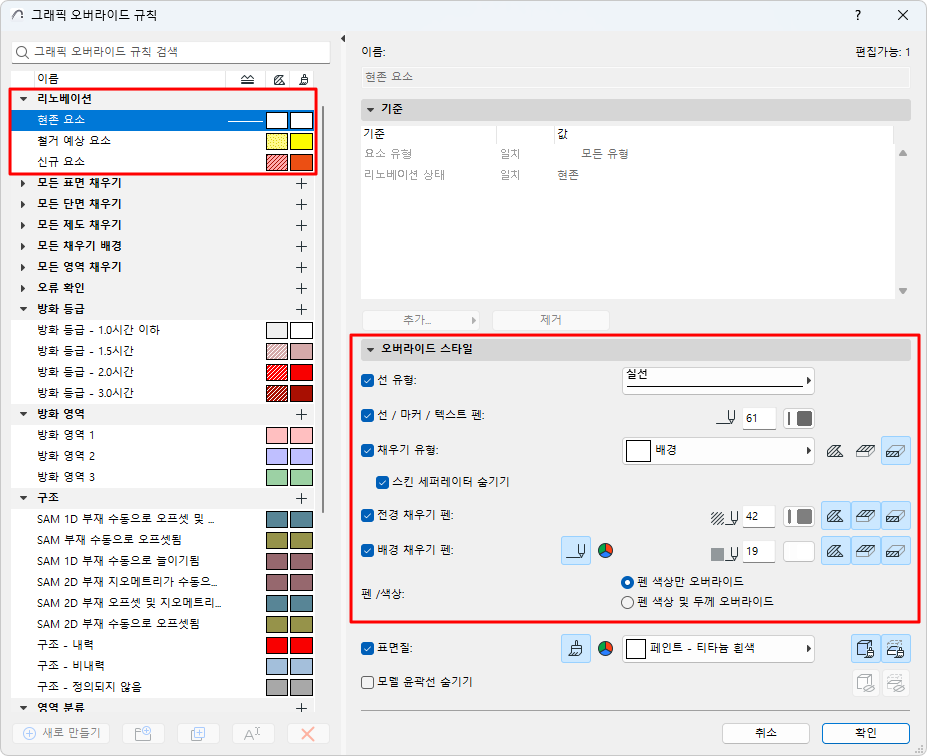Uncheck 전경 채우기 펜 checkbox

pos(367,515)
